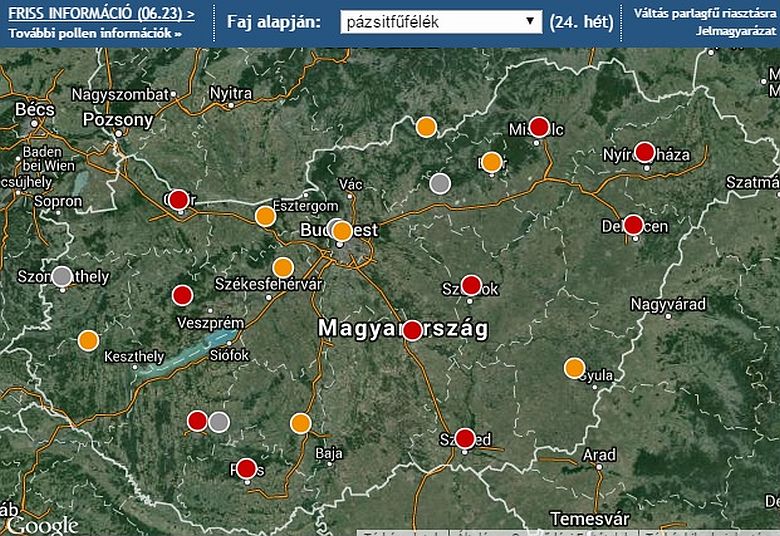Click the red marker at Pécs
This screenshot has height=536, width=780.
pos(246,468)
